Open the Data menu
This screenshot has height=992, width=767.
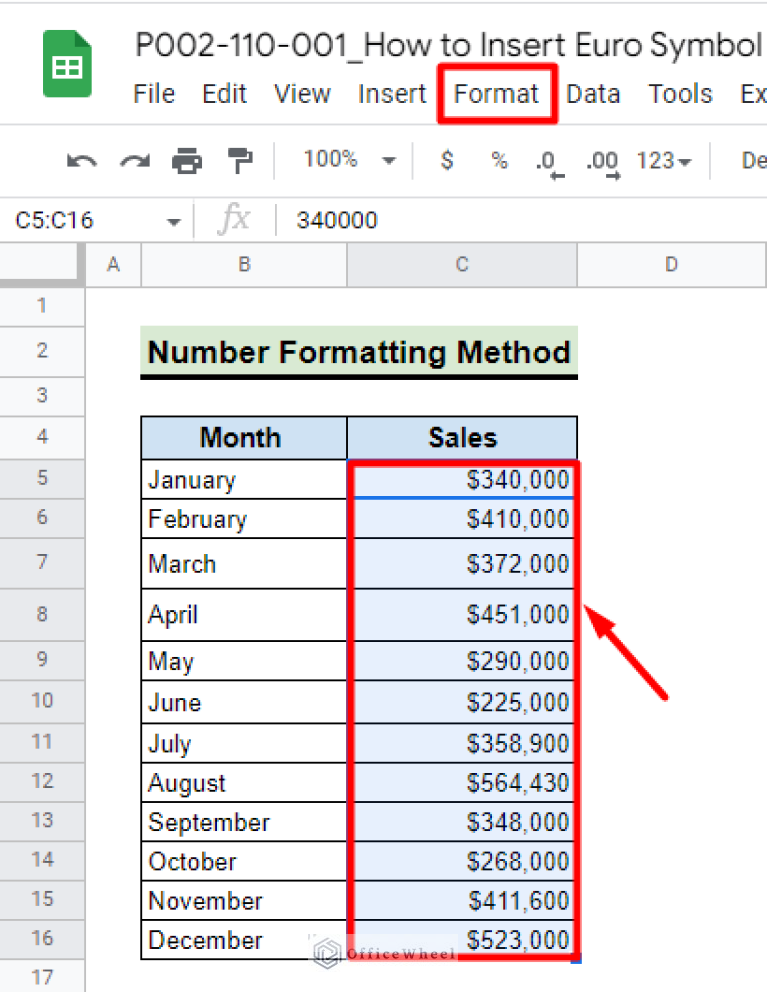pyautogui.click(x=593, y=93)
